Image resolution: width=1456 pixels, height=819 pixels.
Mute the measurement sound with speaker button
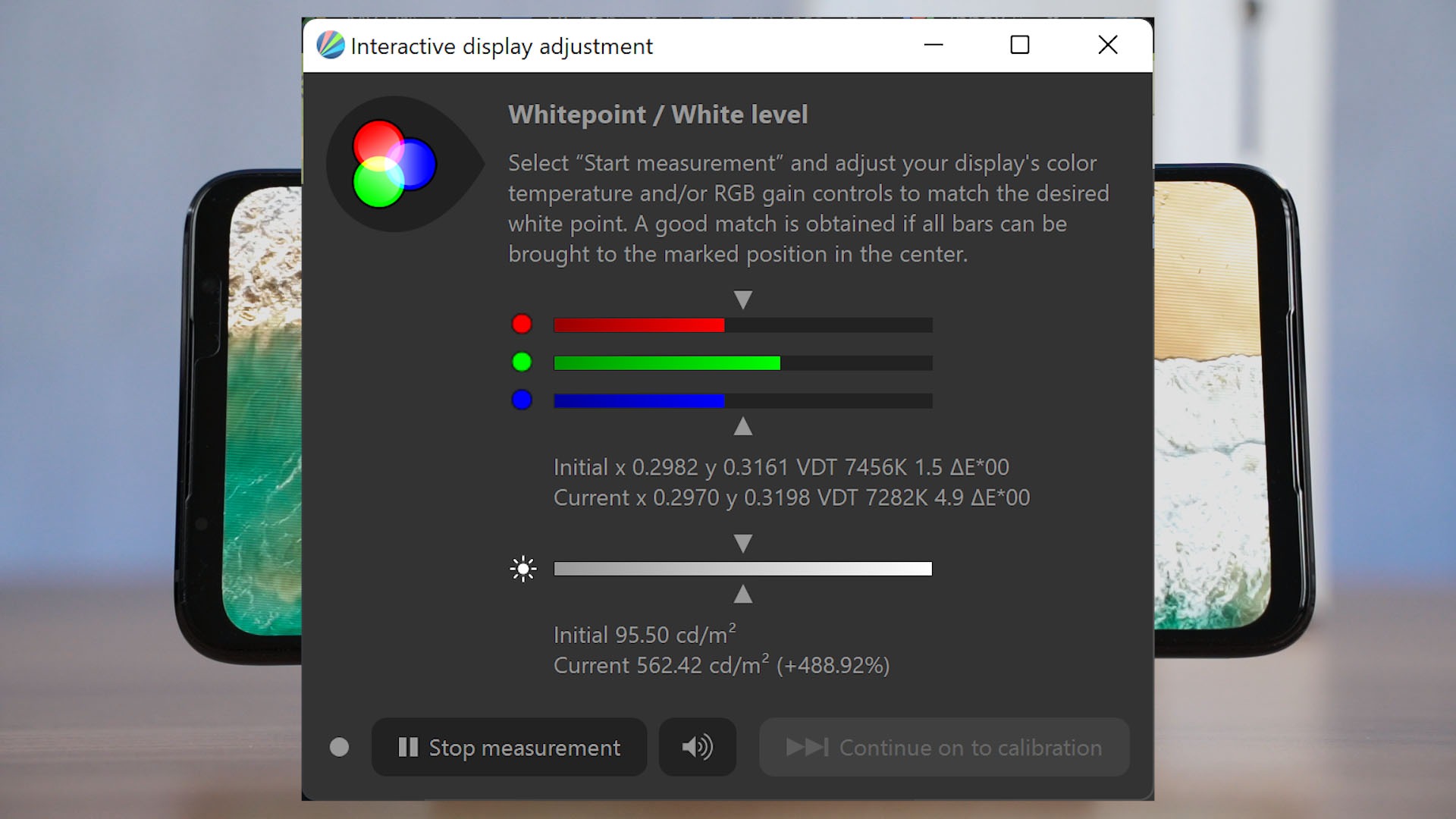click(698, 747)
